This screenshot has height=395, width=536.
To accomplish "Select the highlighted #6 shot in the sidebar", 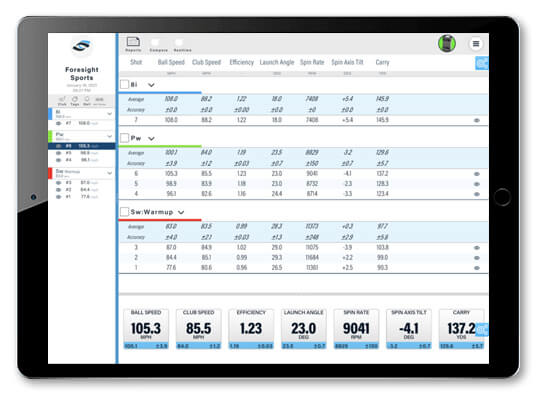I will tap(82, 146).
